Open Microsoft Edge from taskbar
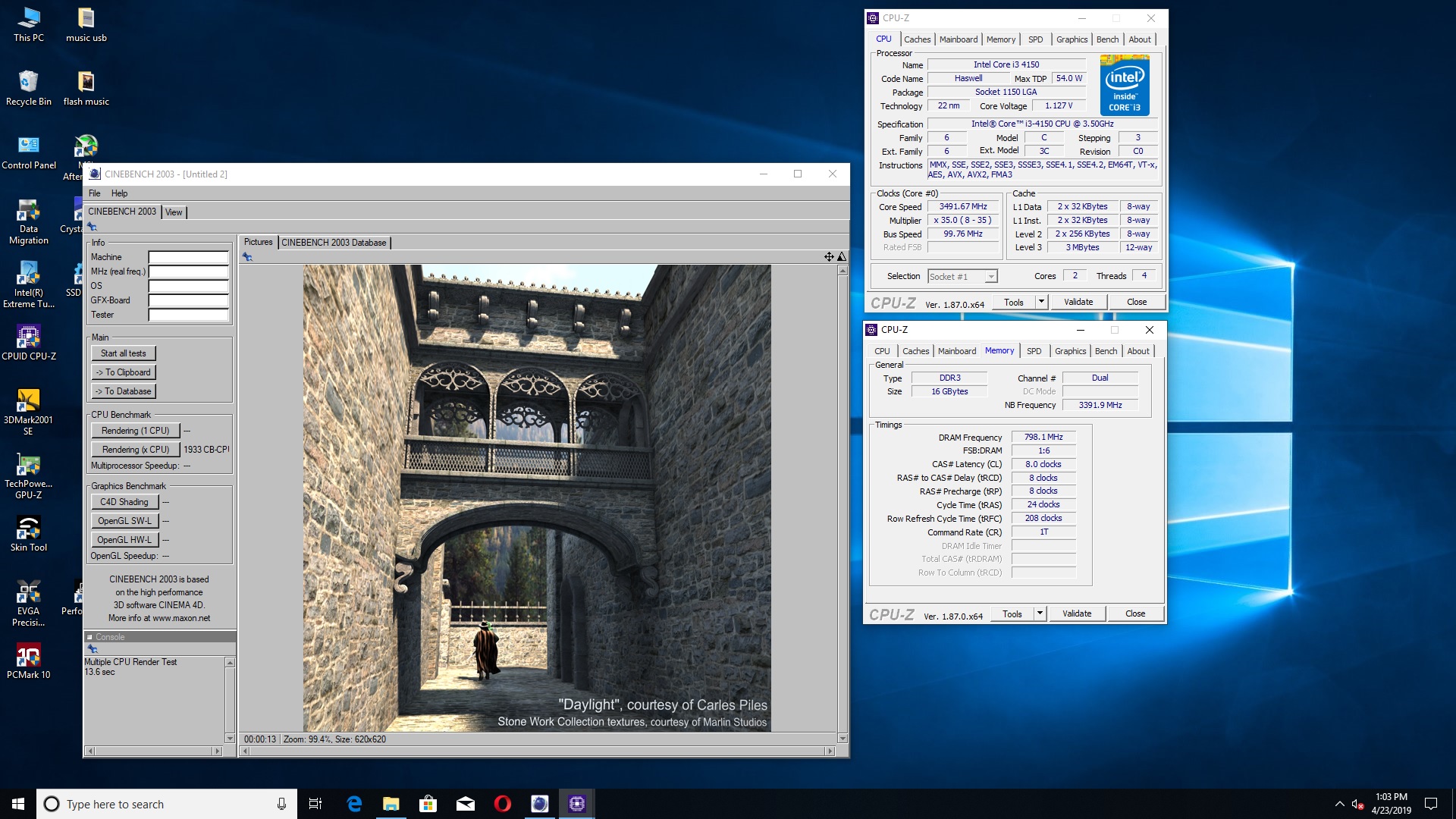 pos(353,804)
